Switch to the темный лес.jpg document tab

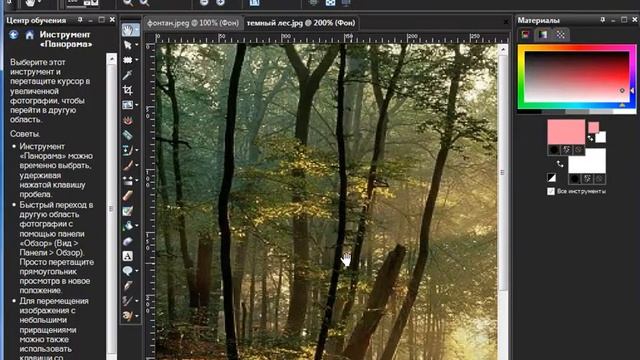pos(301,23)
